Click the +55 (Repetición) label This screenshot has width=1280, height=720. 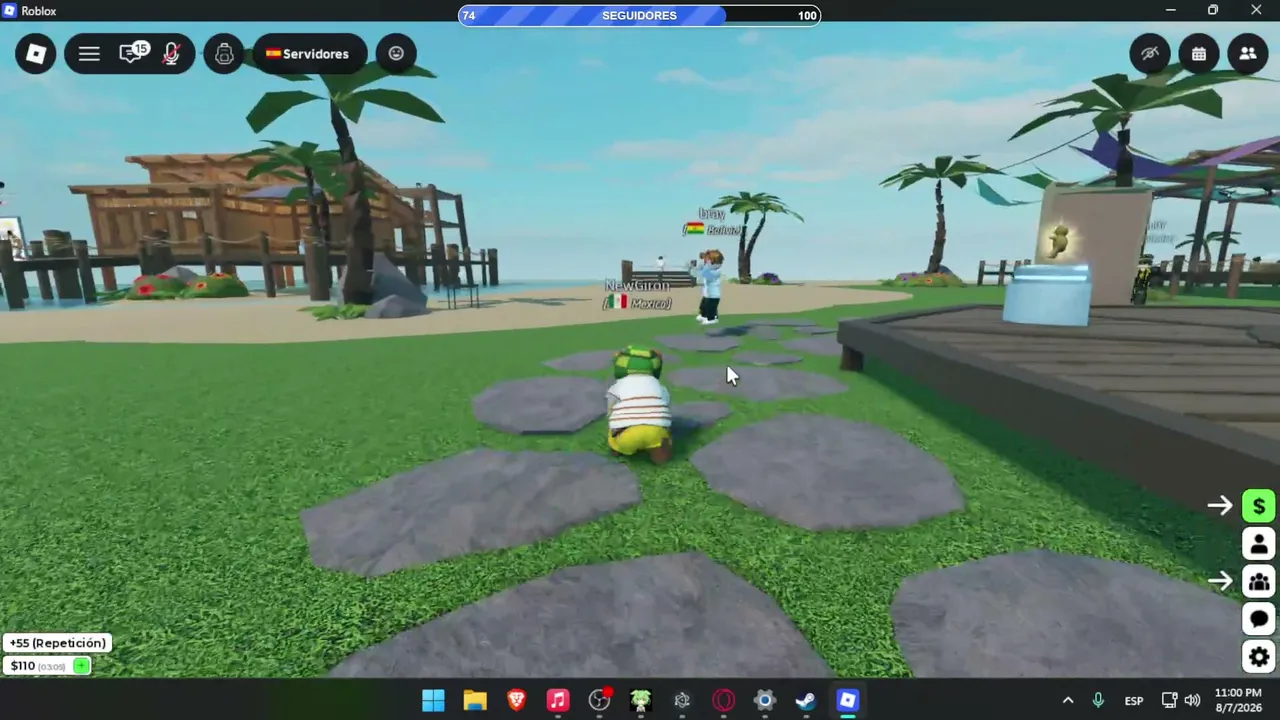tap(57, 643)
